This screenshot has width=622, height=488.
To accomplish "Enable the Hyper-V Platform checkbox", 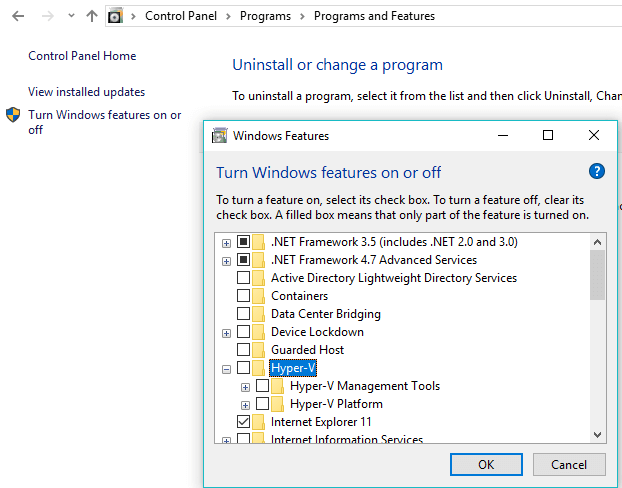I will coord(262,403).
